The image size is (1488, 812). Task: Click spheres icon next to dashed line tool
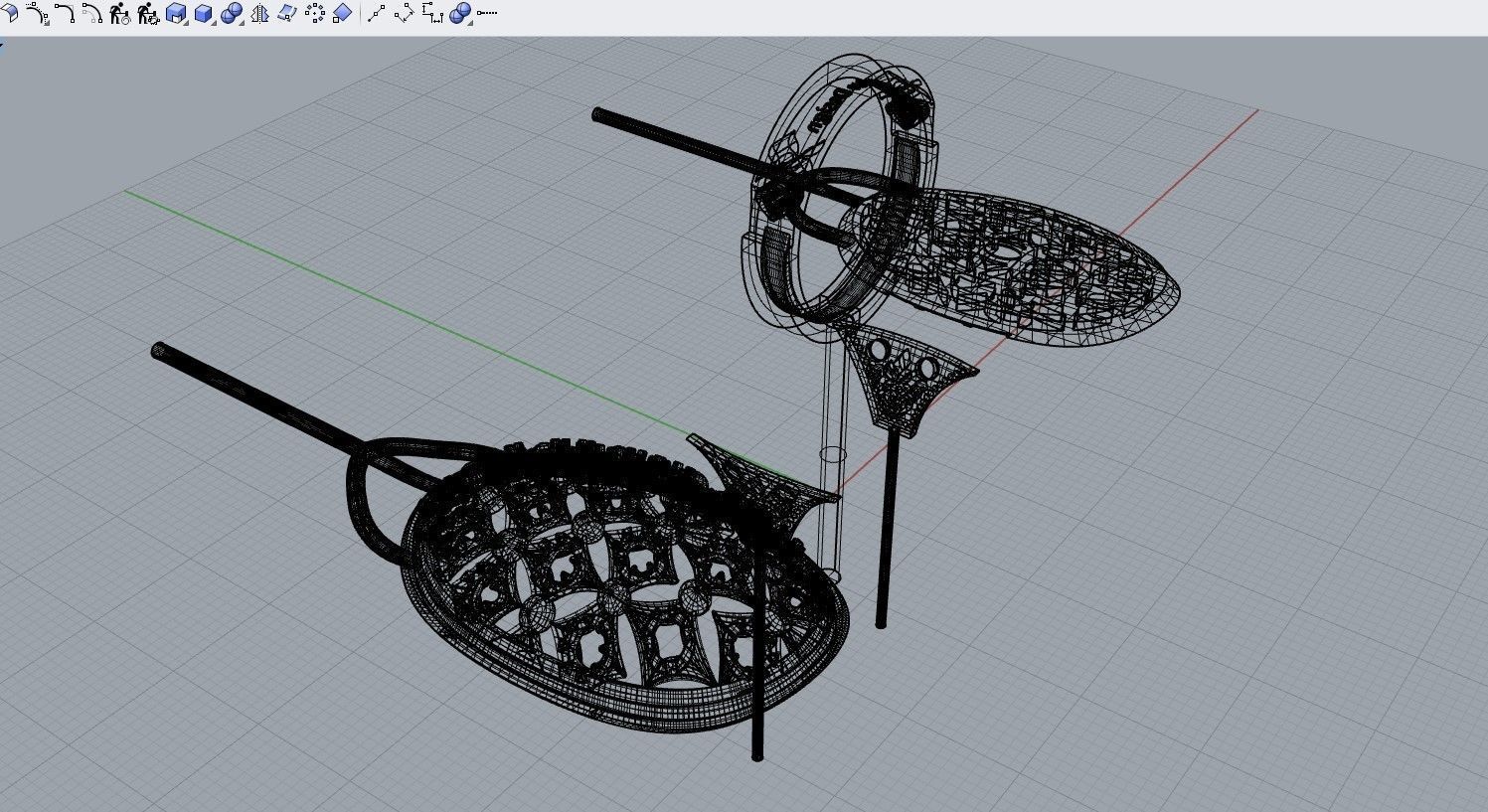(460, 13)
